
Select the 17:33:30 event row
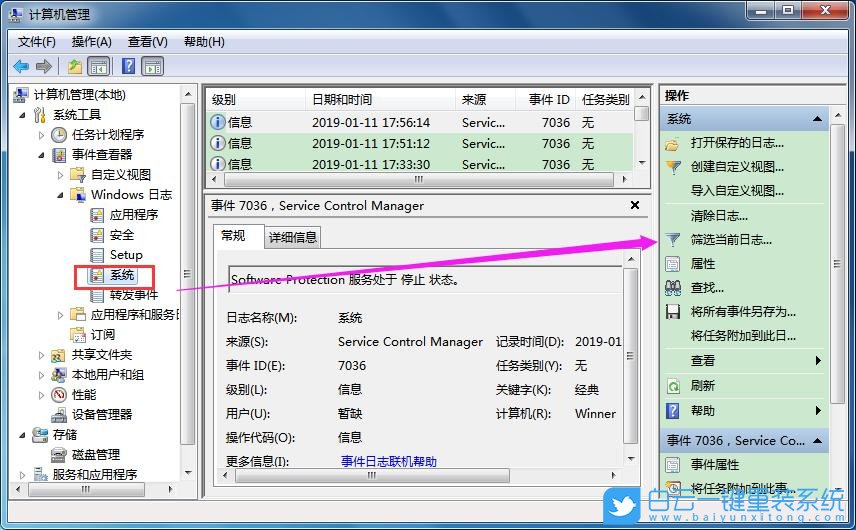click(x=419, y=164)
